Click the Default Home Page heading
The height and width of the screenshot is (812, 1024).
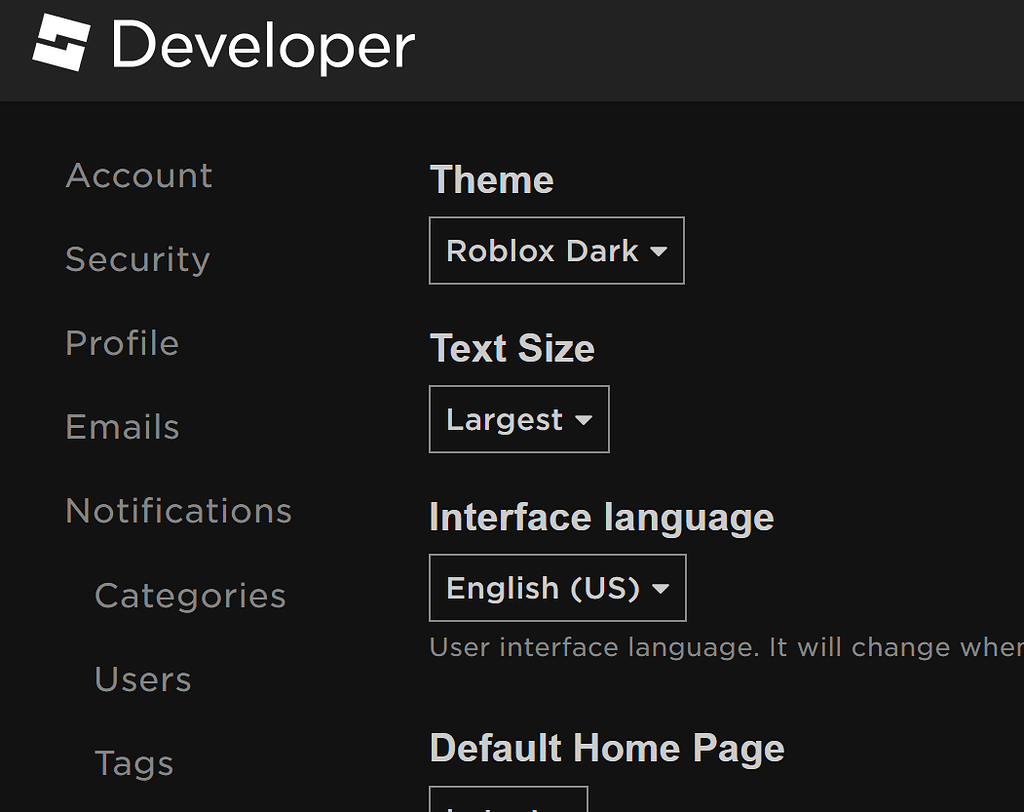click(x=607, y=748)
